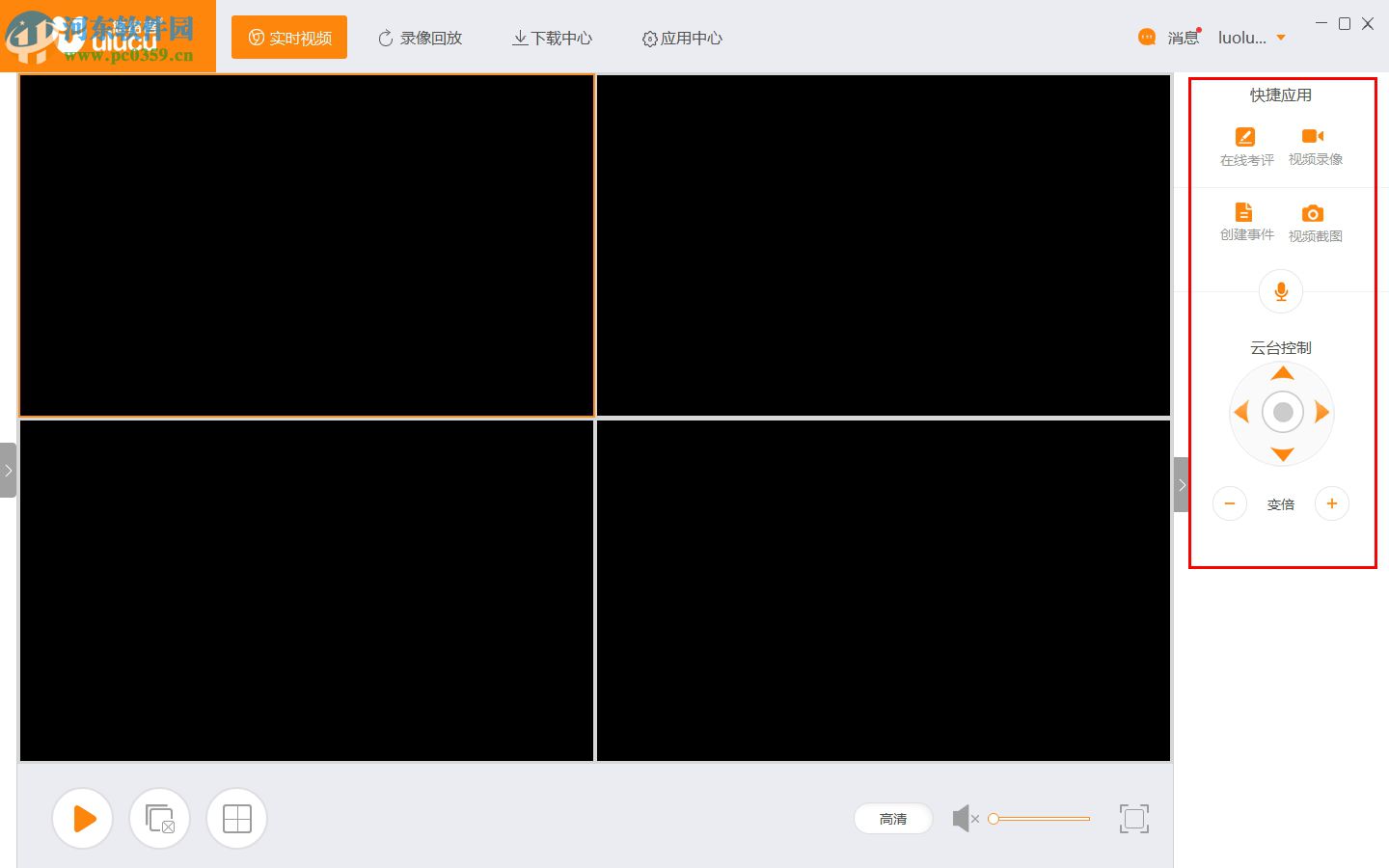Open the luolu user account dropdown
Screen dimensions: 1389x868
[x=1252, y=37]
